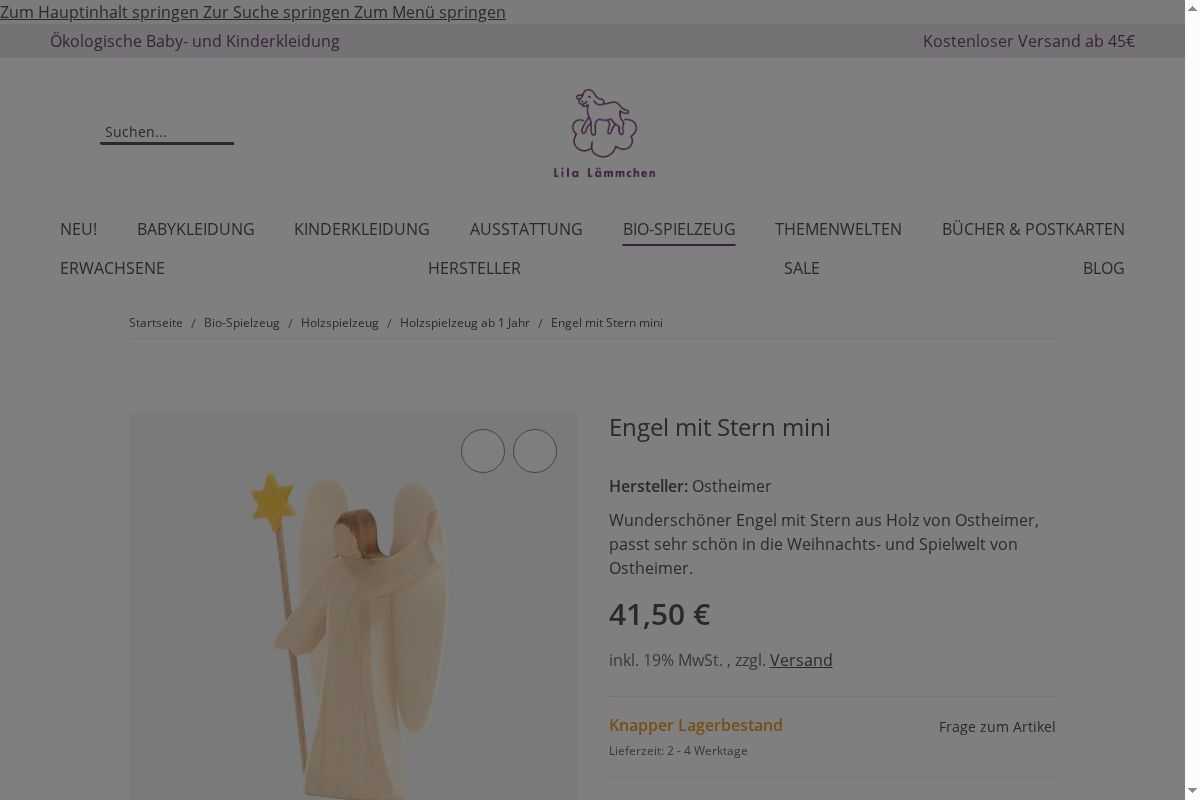Open the Babykleidung menu
Image resolution: width=1200 pixels, height=800 pixels.
[x=195, y=229]
